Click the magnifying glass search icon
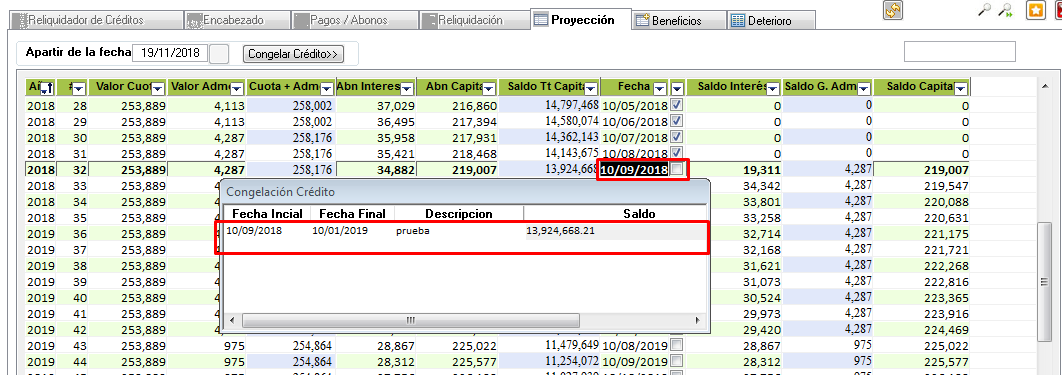 (986, 10)
